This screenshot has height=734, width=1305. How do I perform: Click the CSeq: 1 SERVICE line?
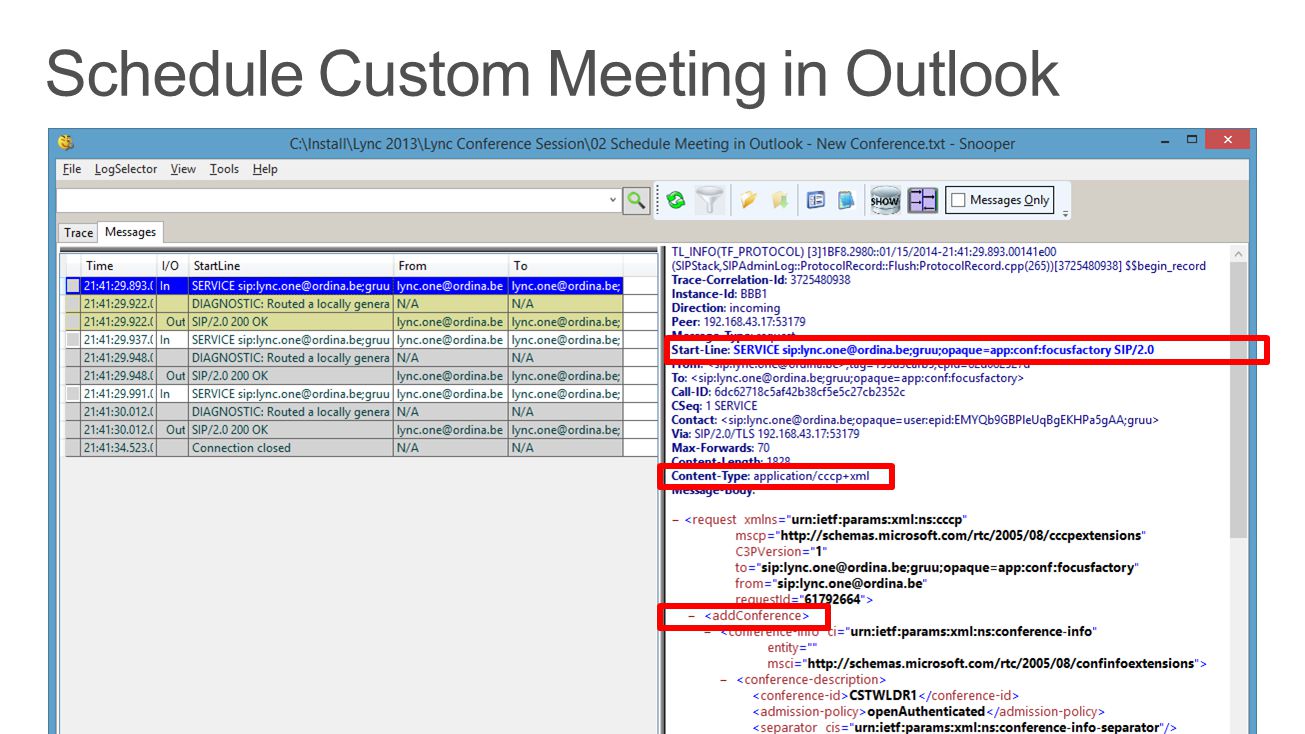point(714,406)
